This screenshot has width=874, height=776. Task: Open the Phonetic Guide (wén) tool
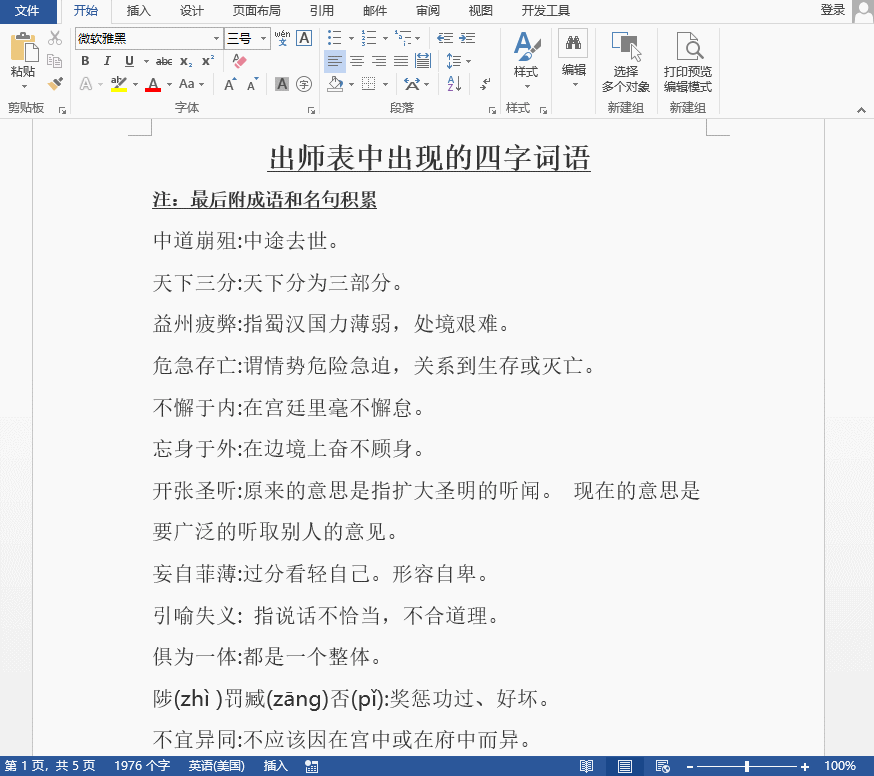point(283,38)
